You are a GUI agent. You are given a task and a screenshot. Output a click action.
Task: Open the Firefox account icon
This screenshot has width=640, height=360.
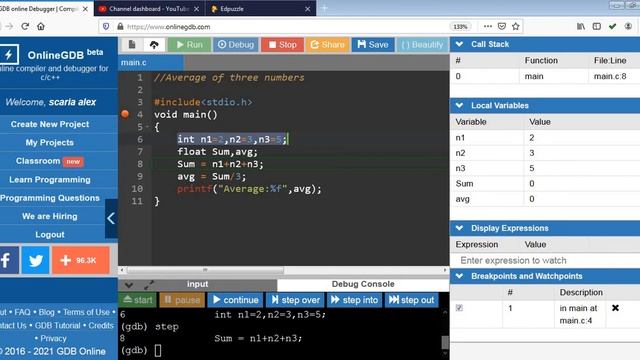(x=628, y=26)
